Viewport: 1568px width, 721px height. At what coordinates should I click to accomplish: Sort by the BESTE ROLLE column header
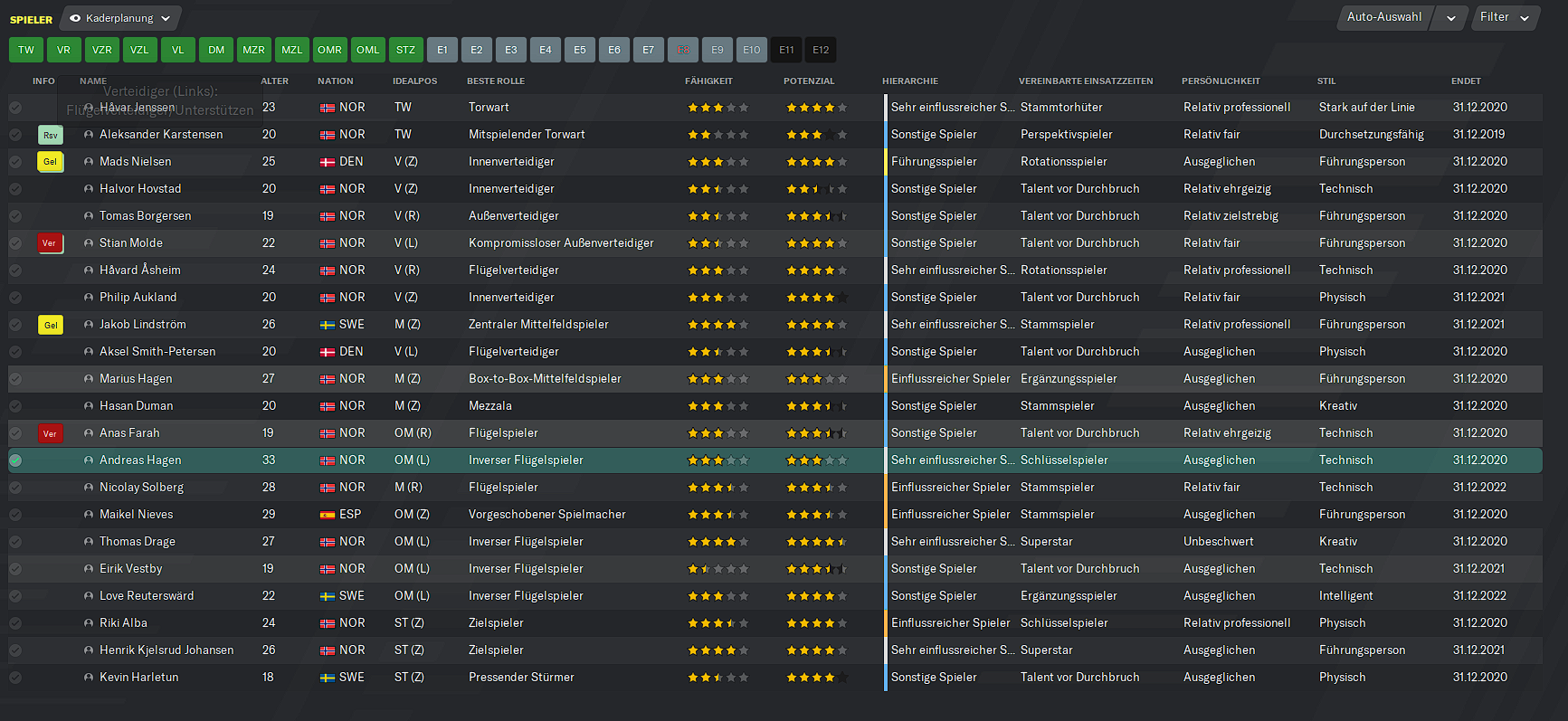point(496,81)
